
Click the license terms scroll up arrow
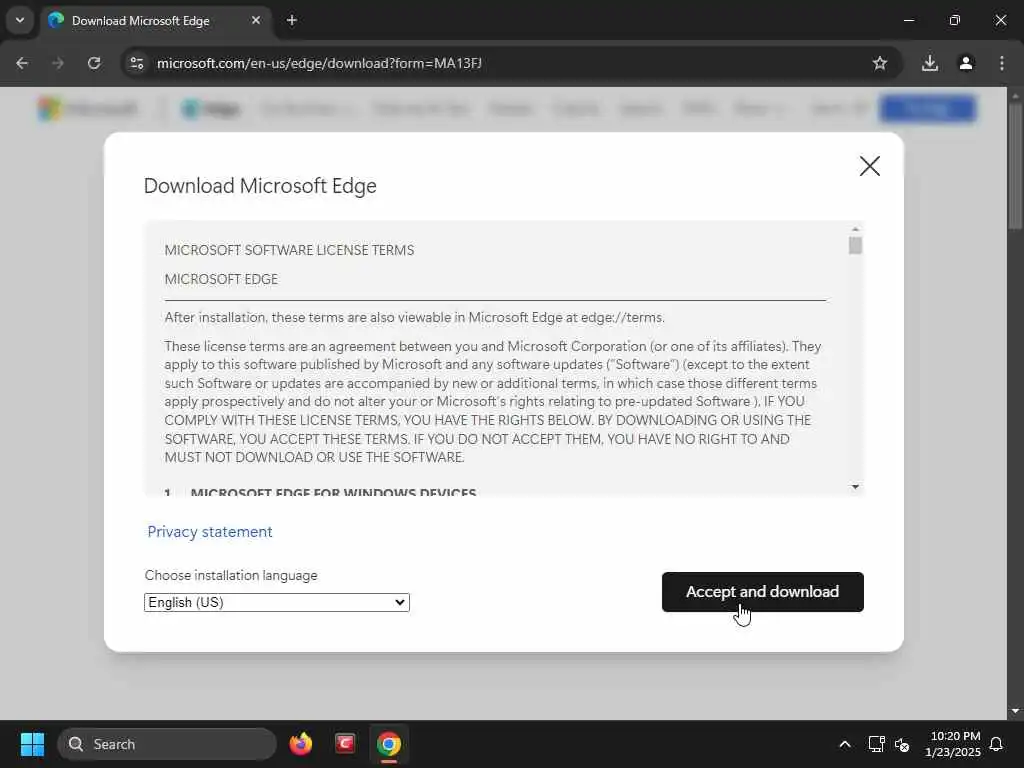[855, 229]
